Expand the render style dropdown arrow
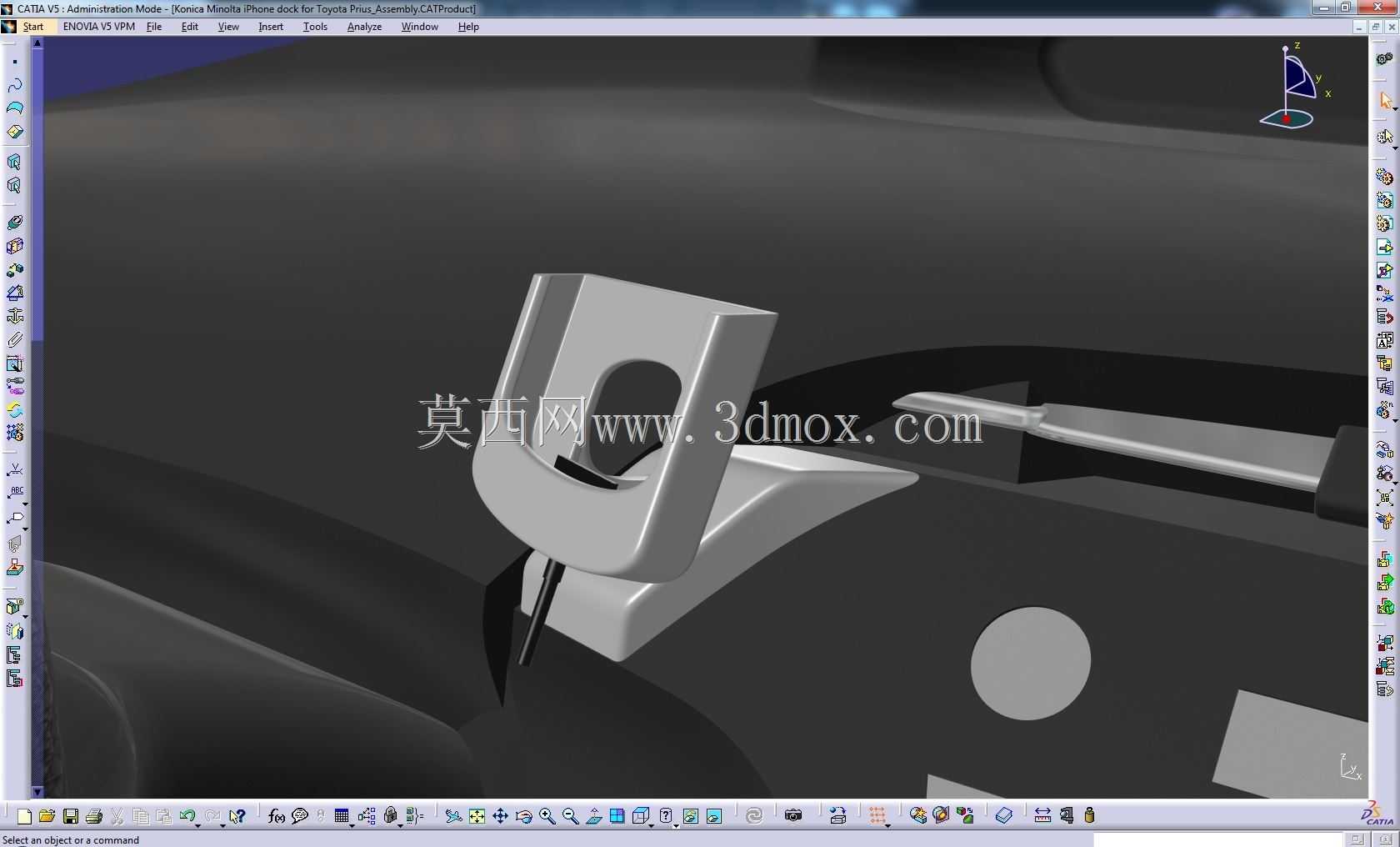The width and height of the screenshot is (1400, 847). 676,825
